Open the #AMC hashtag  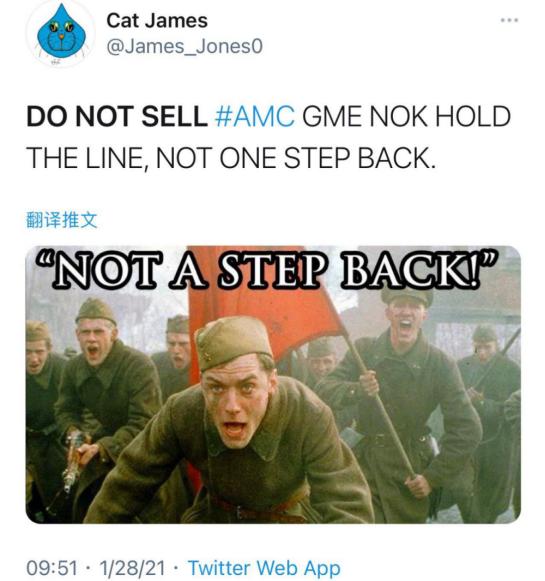coord(255,116)
